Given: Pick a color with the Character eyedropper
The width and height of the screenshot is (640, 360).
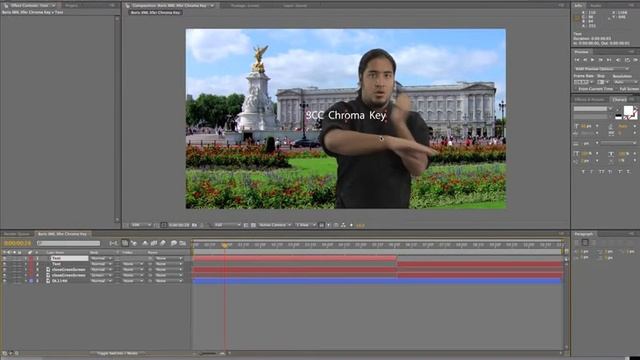Looking at the screenshot, I should [x=618, y=109].
